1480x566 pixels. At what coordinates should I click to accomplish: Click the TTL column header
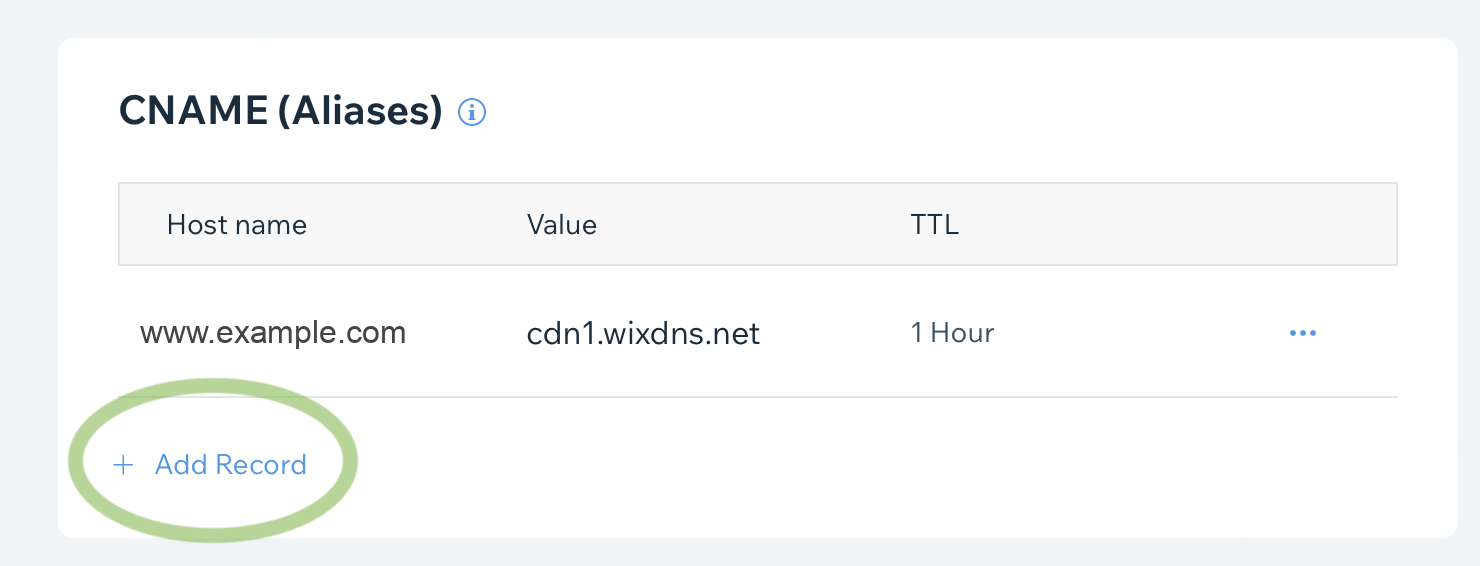pyautogui.click(x=934, y=225)
